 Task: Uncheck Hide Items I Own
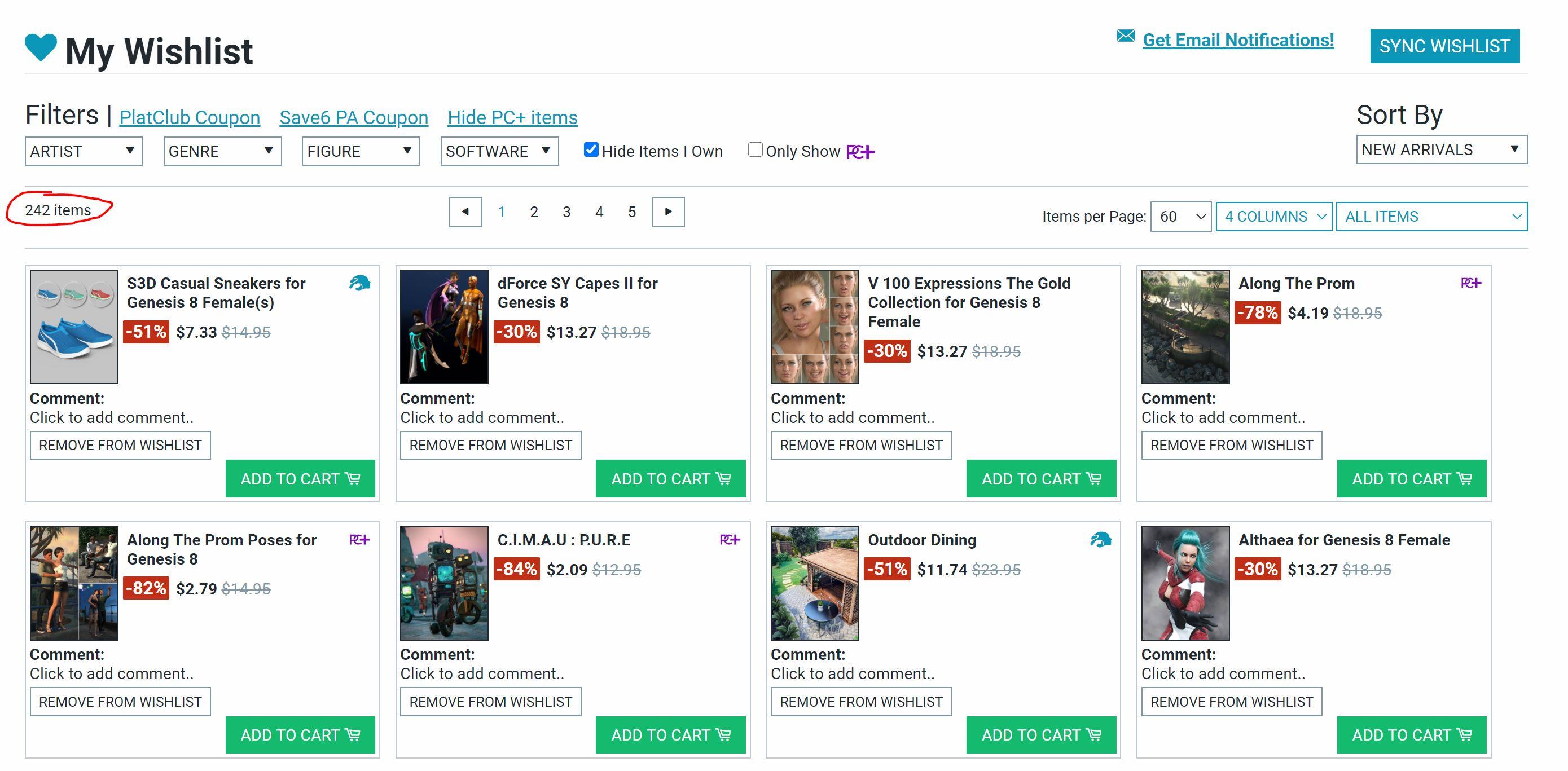[590, 149]
